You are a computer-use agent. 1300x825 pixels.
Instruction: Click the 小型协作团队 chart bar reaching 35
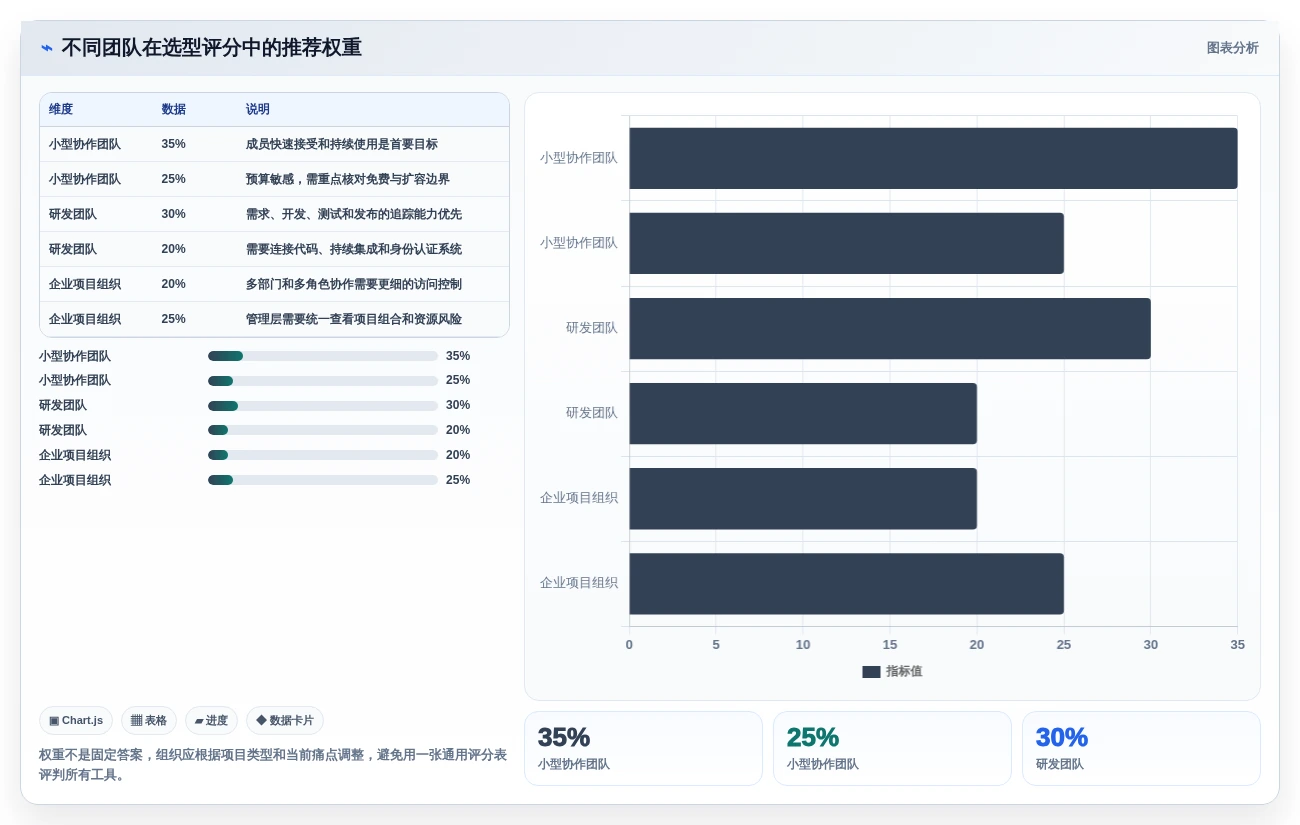pyautogui.click(x=933, y=158)
